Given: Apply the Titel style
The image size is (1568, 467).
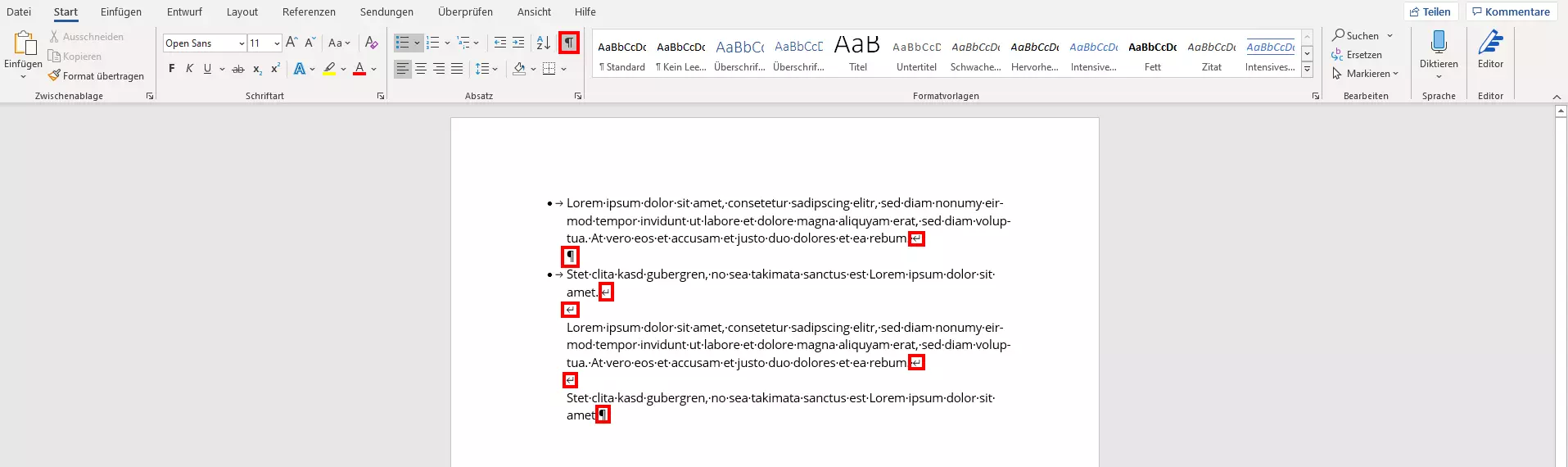Looking at the screenshot, I should [857, 54].
